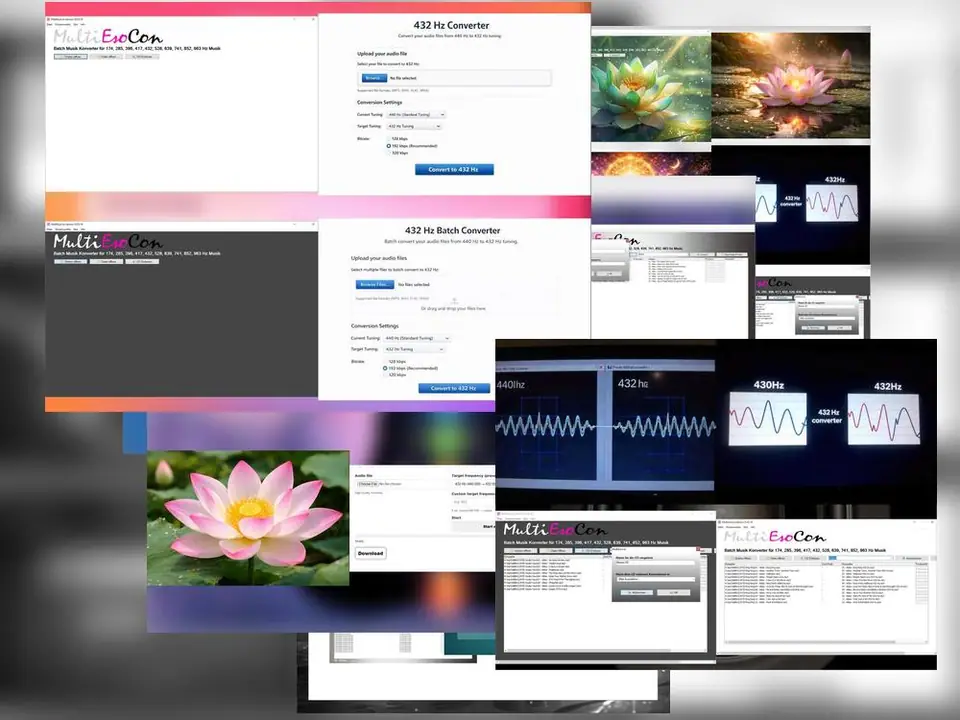Click the upload arrow icon in the batch drop zone
Viewport: 960px width, 720px height.
click(x=453, y=299)
